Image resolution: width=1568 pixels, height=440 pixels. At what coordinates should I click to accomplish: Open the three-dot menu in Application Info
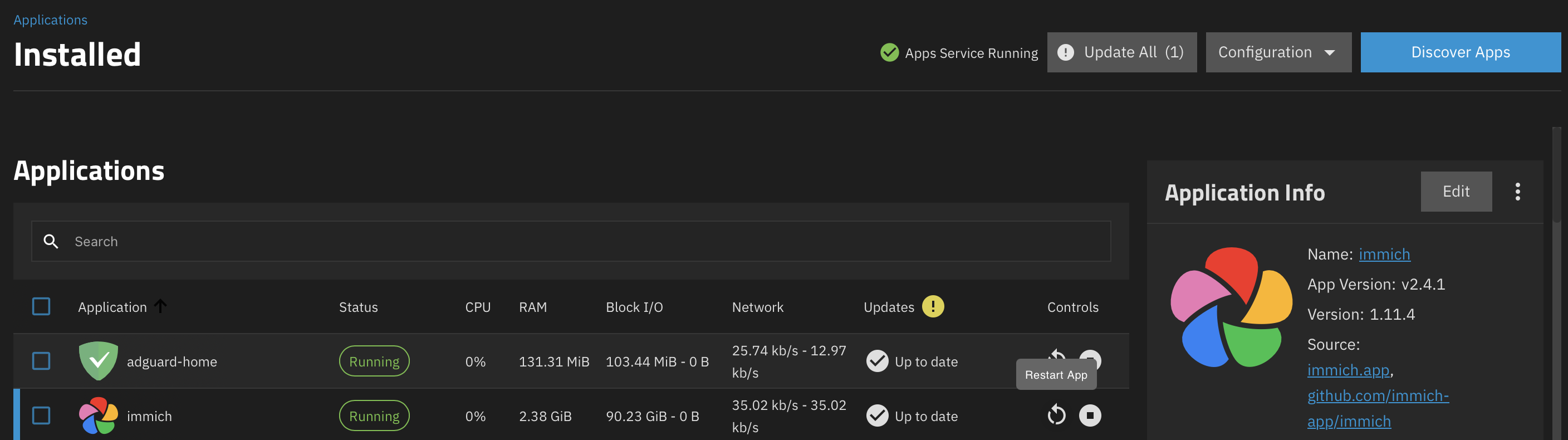coord(1517,192)
